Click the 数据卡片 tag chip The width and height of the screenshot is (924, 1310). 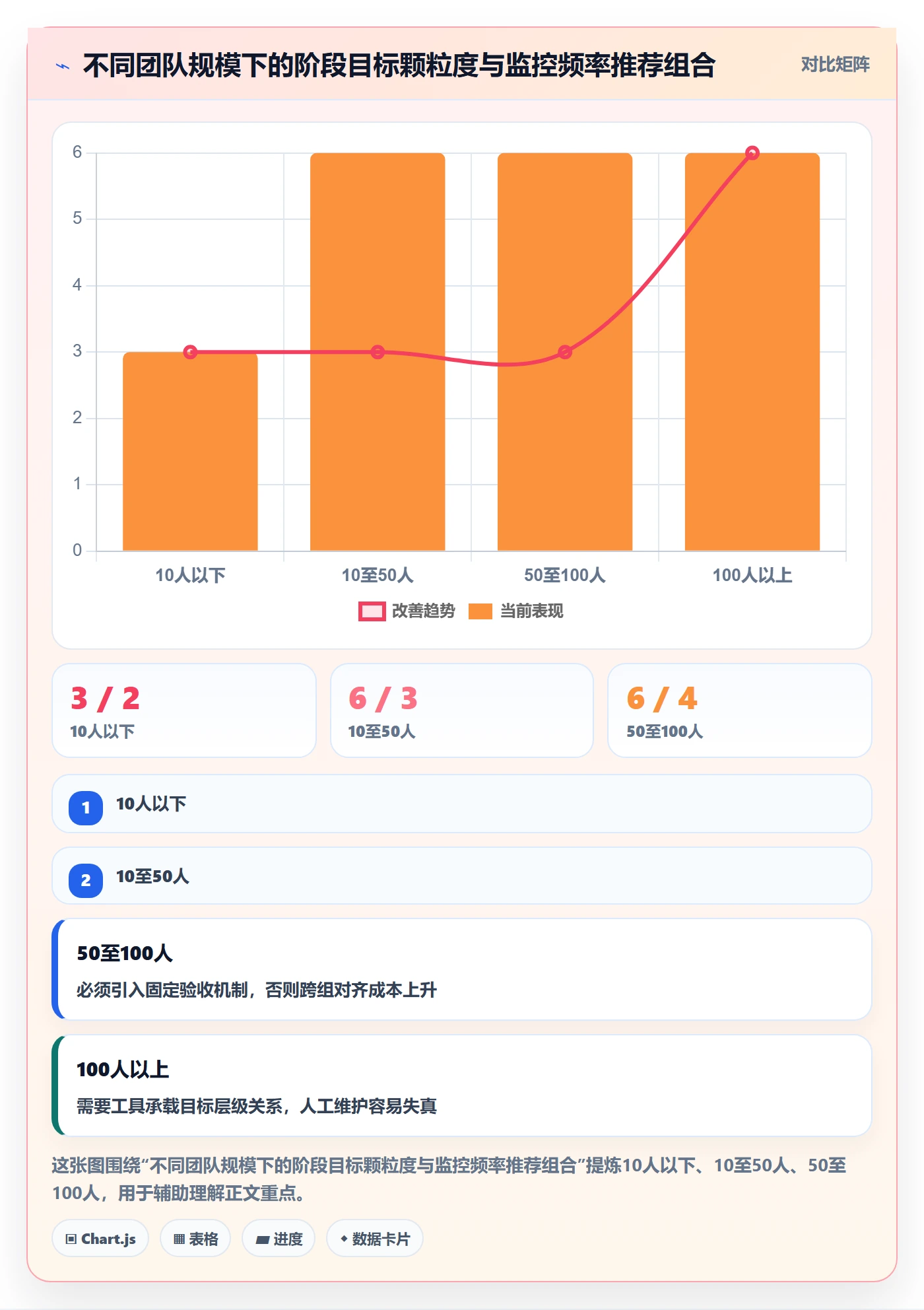(x=375, y=1239)
